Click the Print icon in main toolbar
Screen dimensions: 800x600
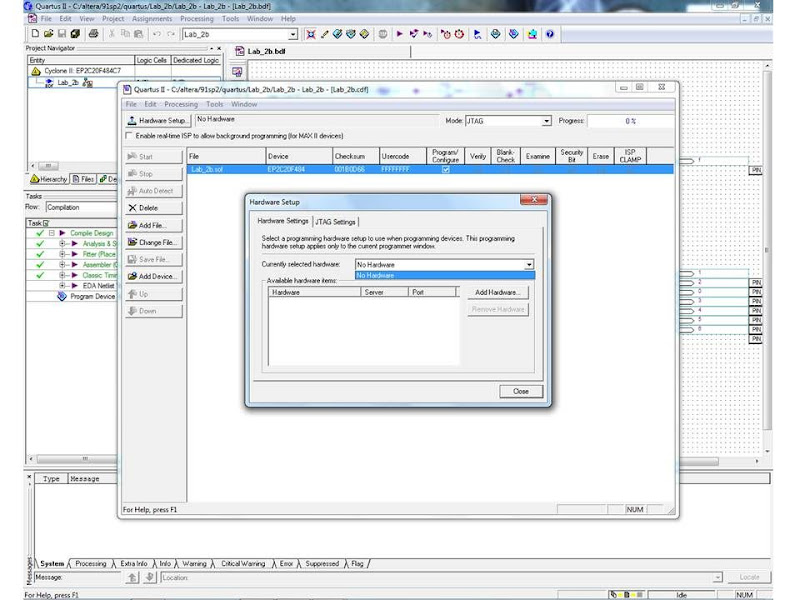[x=93, y=34]
